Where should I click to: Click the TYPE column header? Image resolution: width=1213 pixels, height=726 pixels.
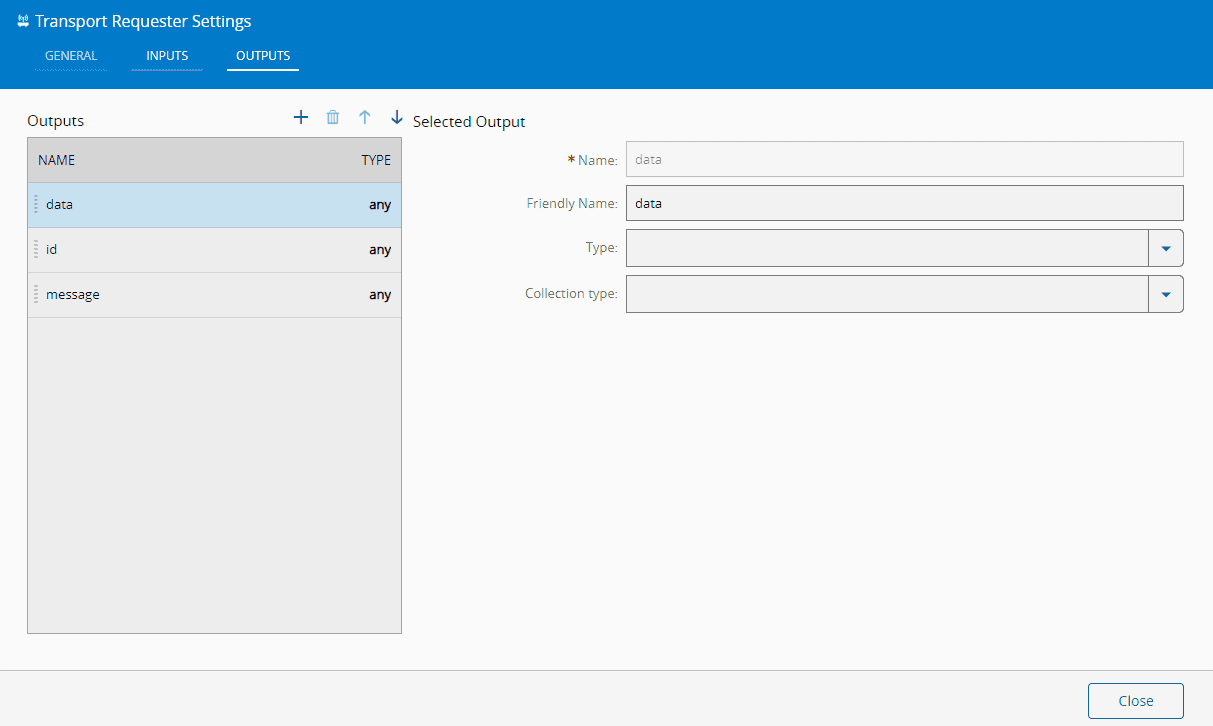pos(376,160)
